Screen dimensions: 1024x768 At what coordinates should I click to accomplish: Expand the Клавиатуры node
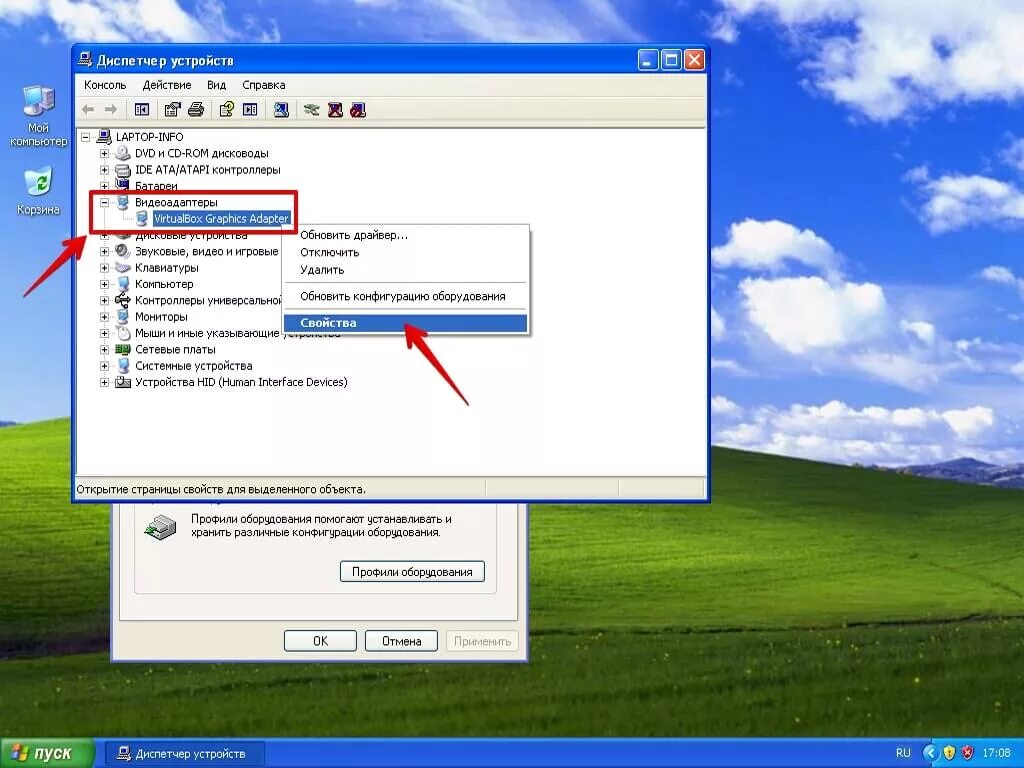(x=104, y=268)
